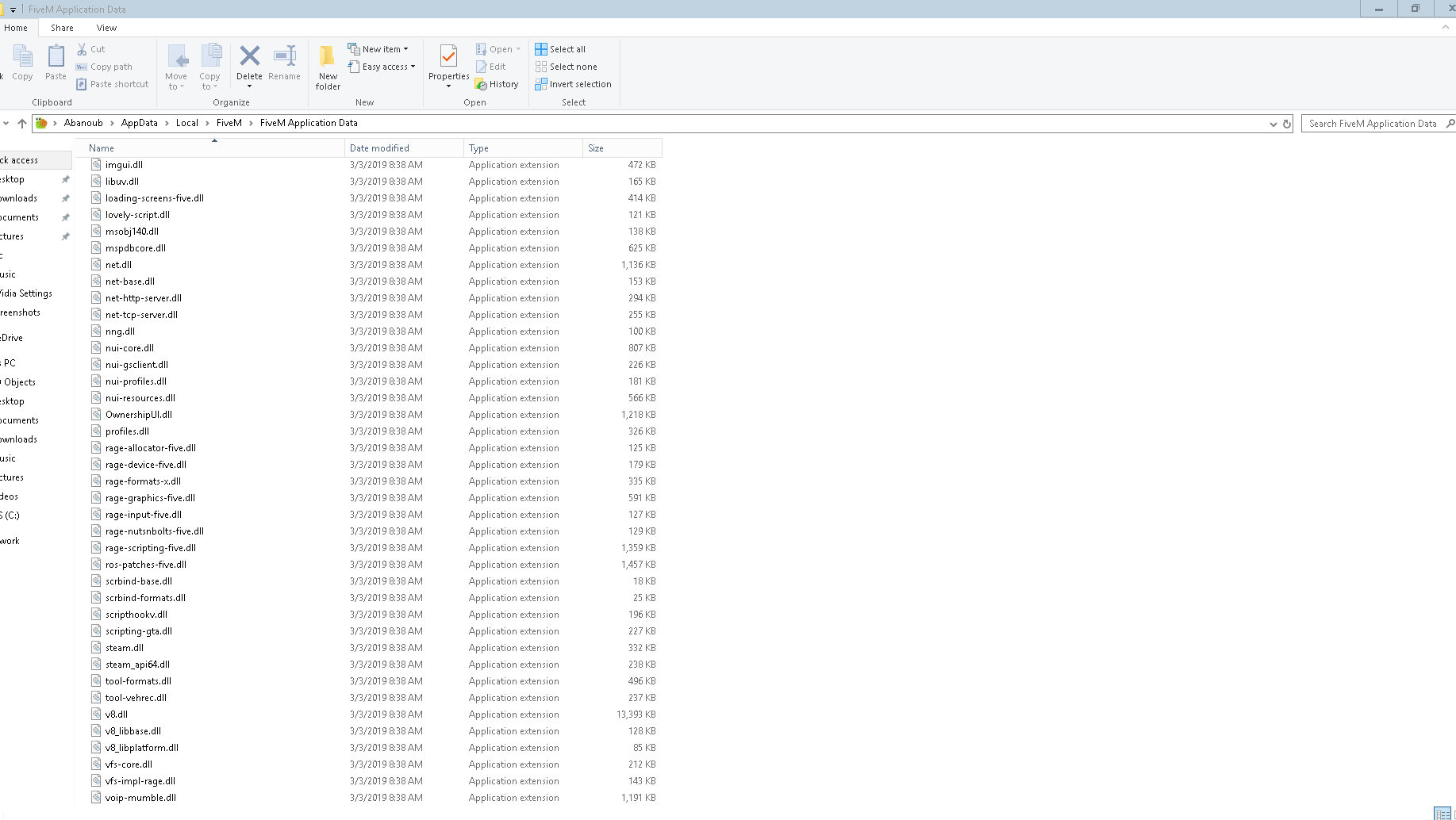The width and height of the screenshot is (1456, 820).
Task: Select the (C:) drive in sidebar
Action: tap(11, 515)
